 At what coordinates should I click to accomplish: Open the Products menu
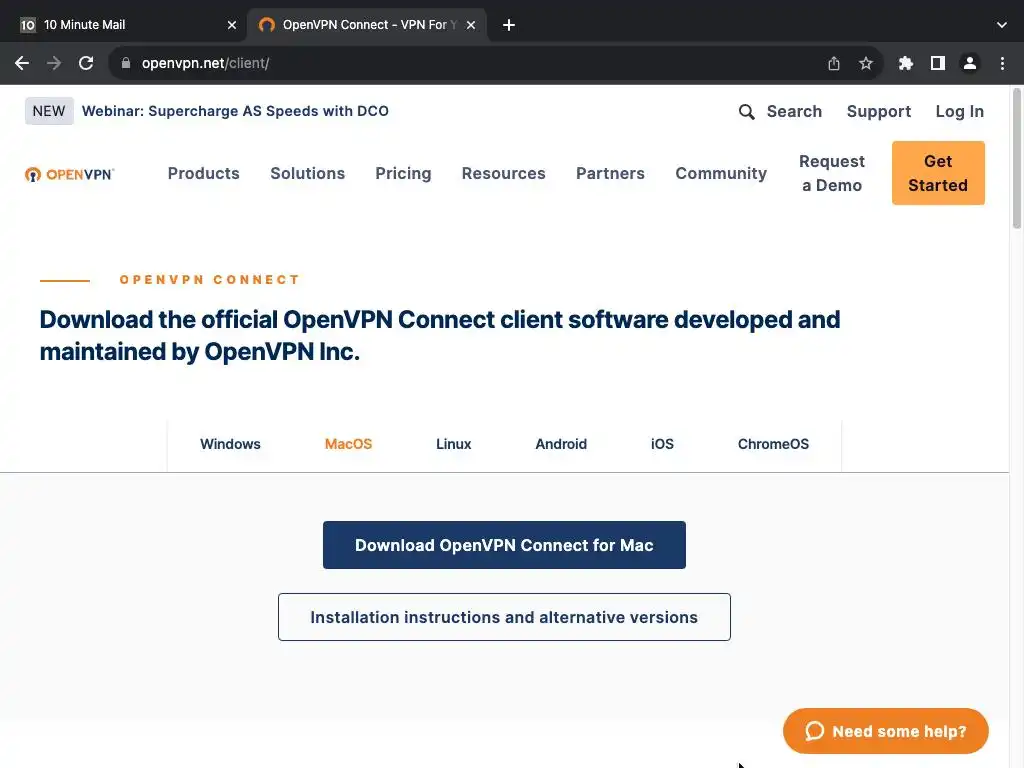click(x=204, y=173)
